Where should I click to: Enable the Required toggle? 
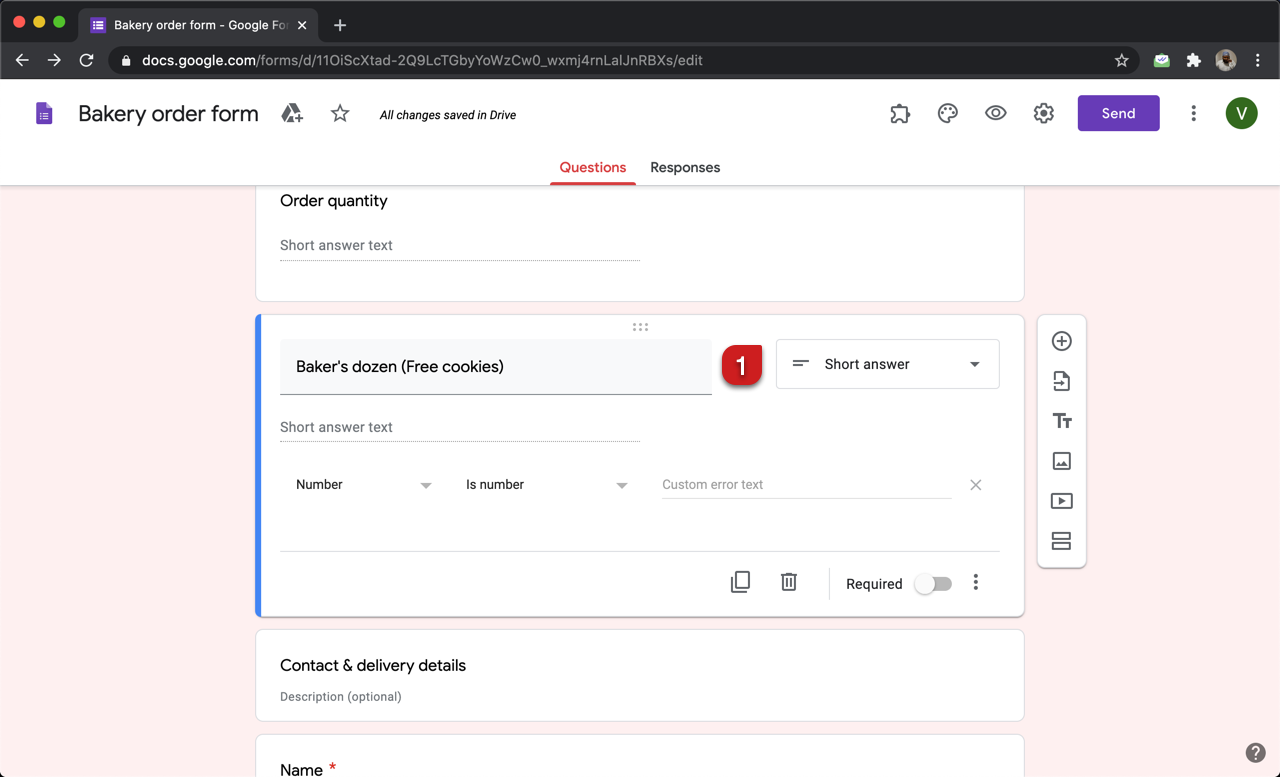pyautogui.click(x=932, y=583)
